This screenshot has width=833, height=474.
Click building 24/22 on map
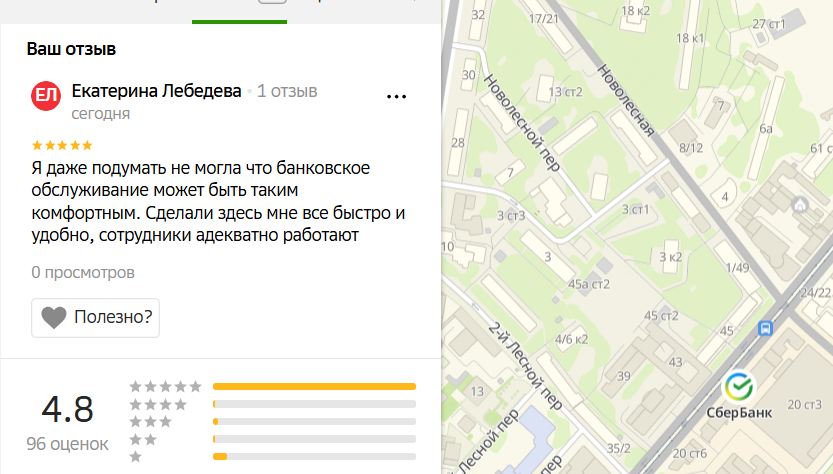tap(815, 293)
